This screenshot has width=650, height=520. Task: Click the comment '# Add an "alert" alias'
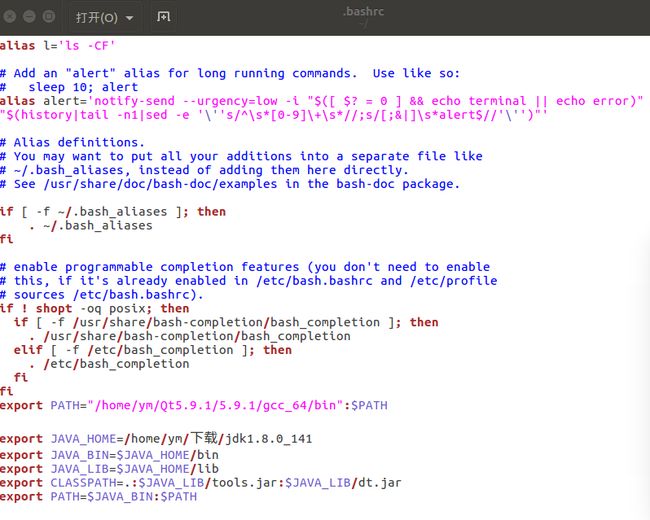click(x=230, y=73)
